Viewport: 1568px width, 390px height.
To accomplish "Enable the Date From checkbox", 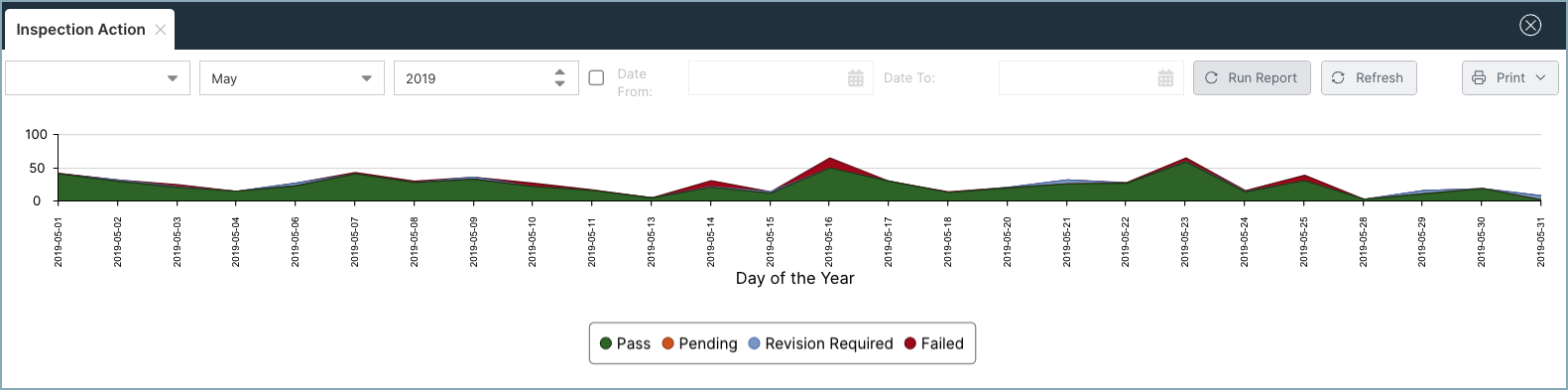I will pos(596,77).
